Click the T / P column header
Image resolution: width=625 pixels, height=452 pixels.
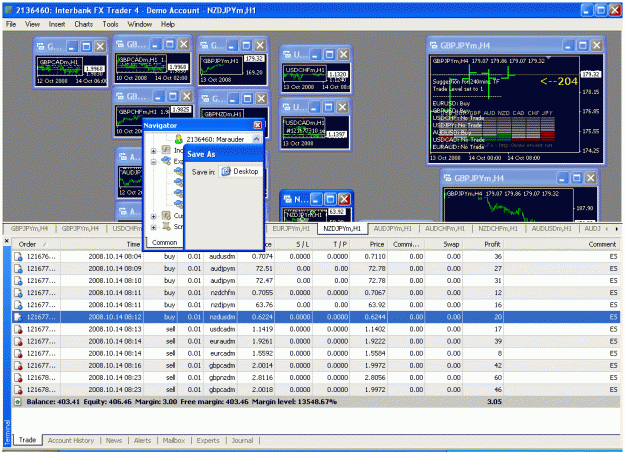331,244
